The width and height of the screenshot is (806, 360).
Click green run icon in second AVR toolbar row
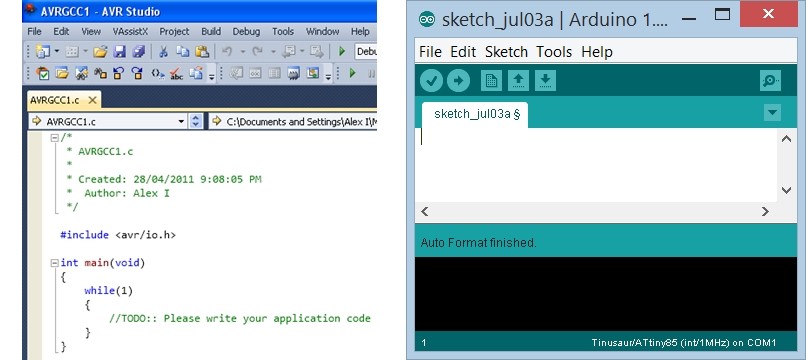pos(353,73)
